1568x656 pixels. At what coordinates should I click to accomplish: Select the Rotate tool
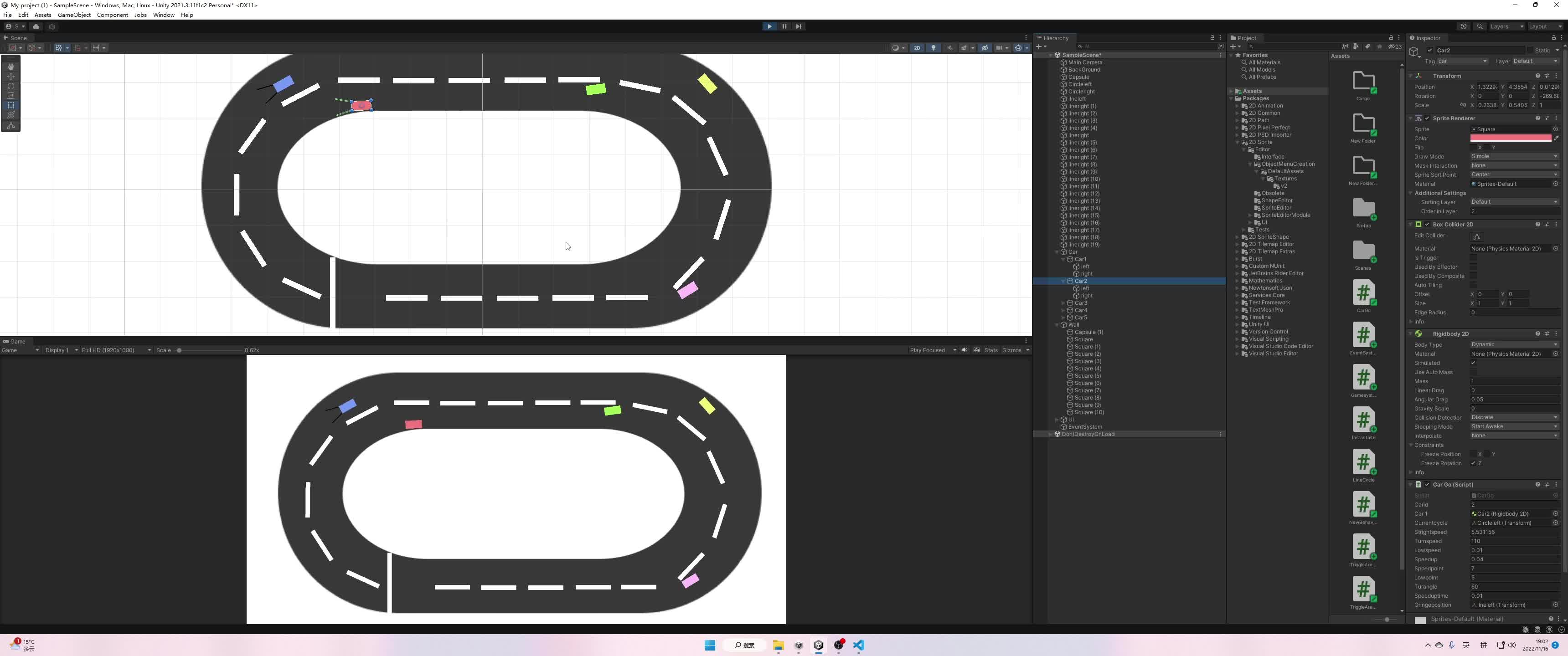[x=11, y=86]
